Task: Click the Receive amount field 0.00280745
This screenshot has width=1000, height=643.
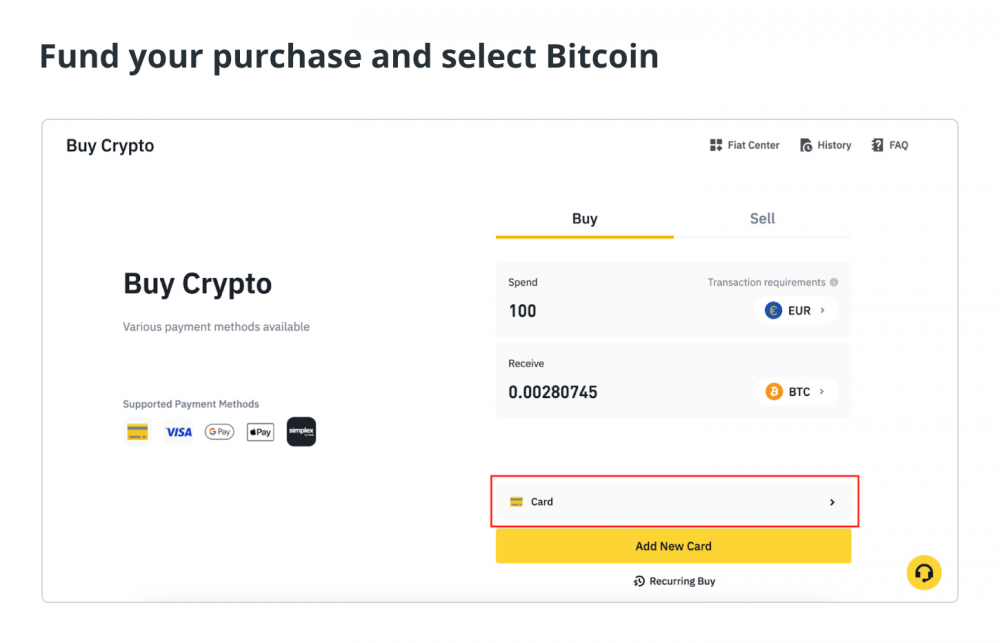Action: [x=625, y=392]
